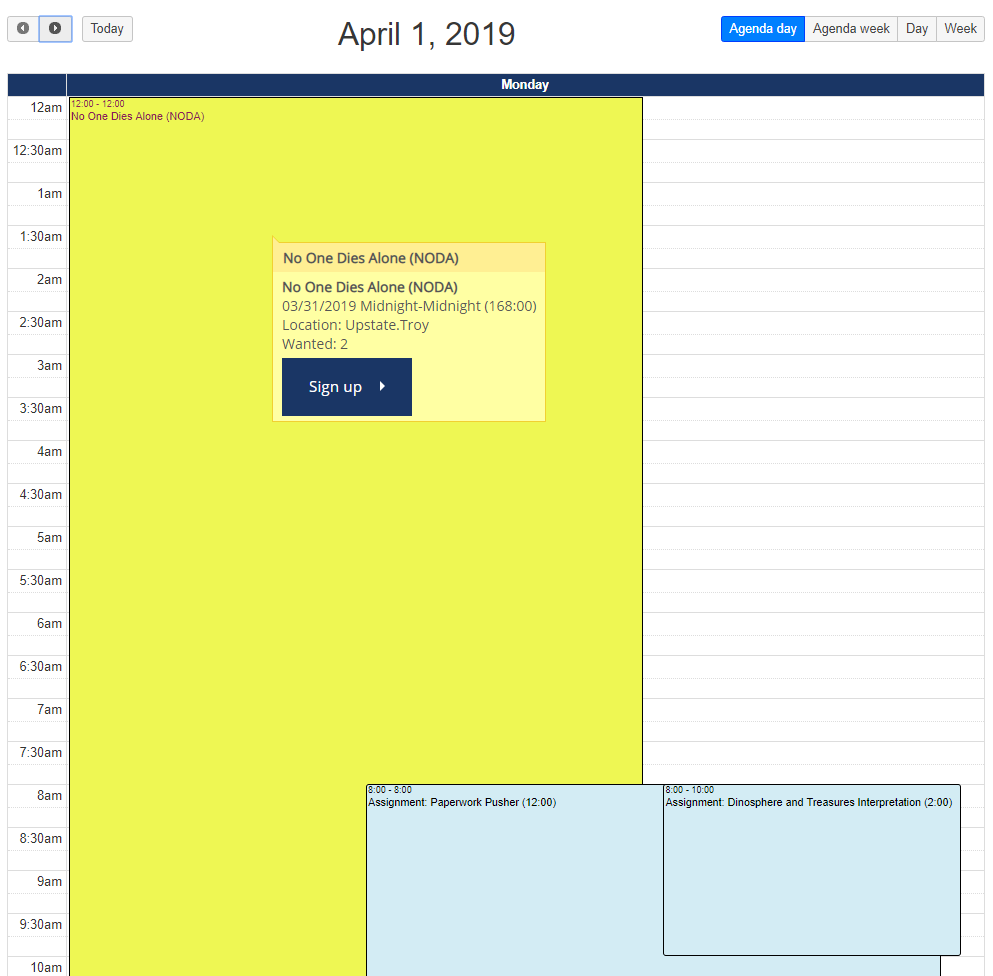Viewport: 993px width, 976px height.
Task: Click the arrow icon inside Sign up
Action: (382, 387)
